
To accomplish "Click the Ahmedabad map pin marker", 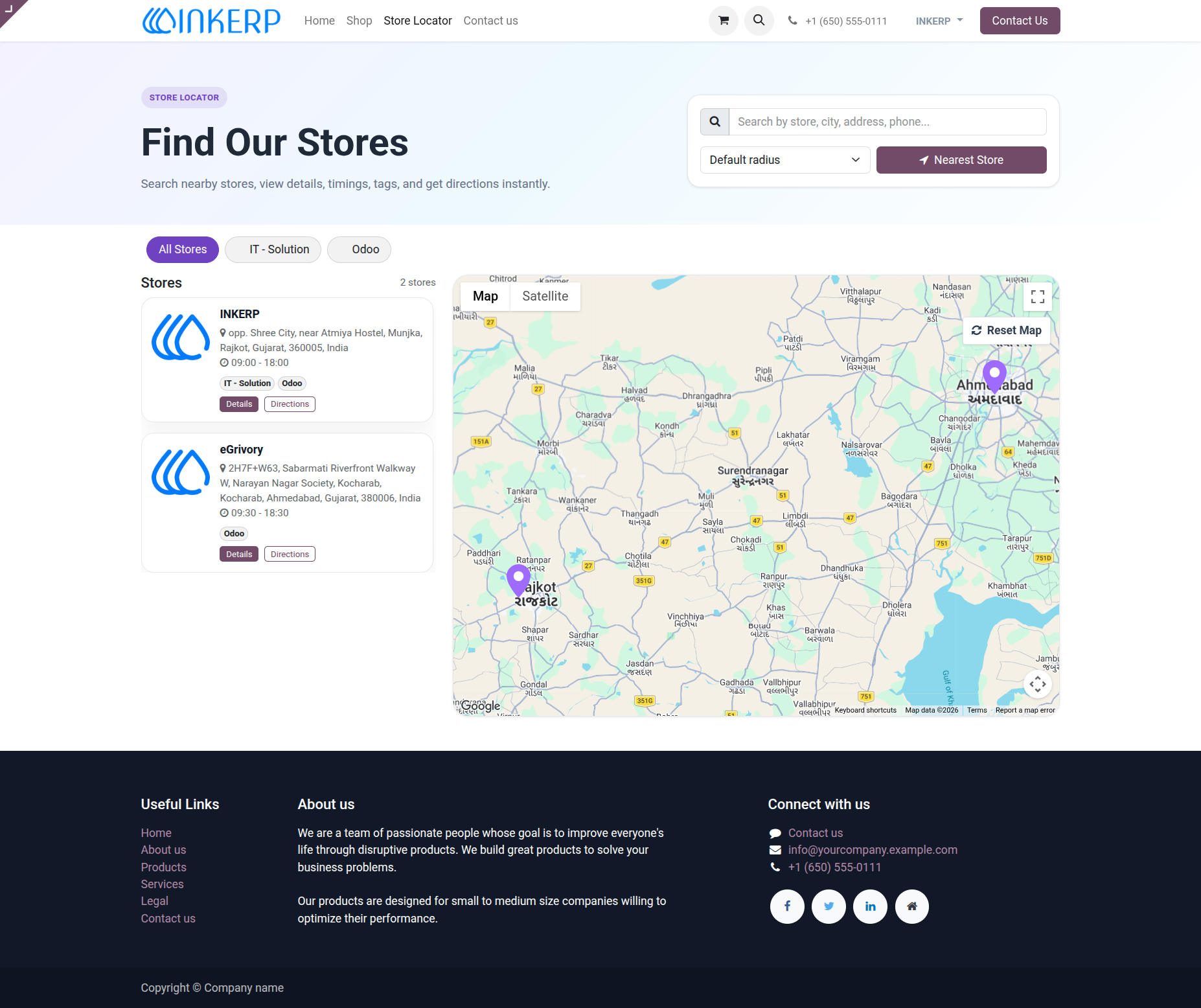I will [994, 376].
